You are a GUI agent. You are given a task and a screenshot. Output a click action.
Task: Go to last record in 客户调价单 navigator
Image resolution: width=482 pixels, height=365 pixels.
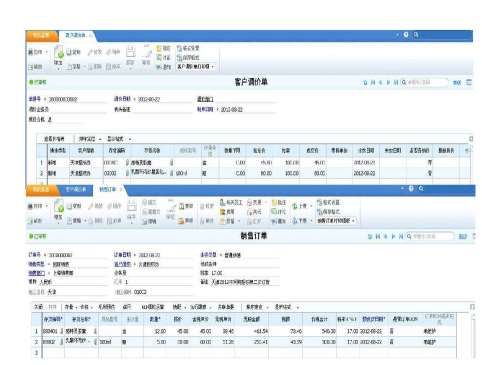pyautogui.click(x=396, y=82)
